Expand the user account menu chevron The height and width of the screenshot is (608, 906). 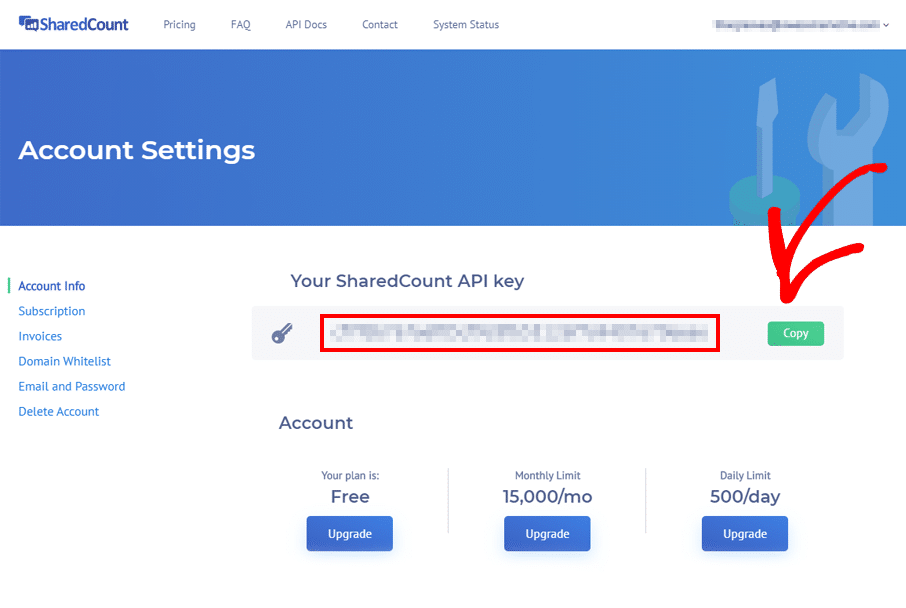coord(888,24)
